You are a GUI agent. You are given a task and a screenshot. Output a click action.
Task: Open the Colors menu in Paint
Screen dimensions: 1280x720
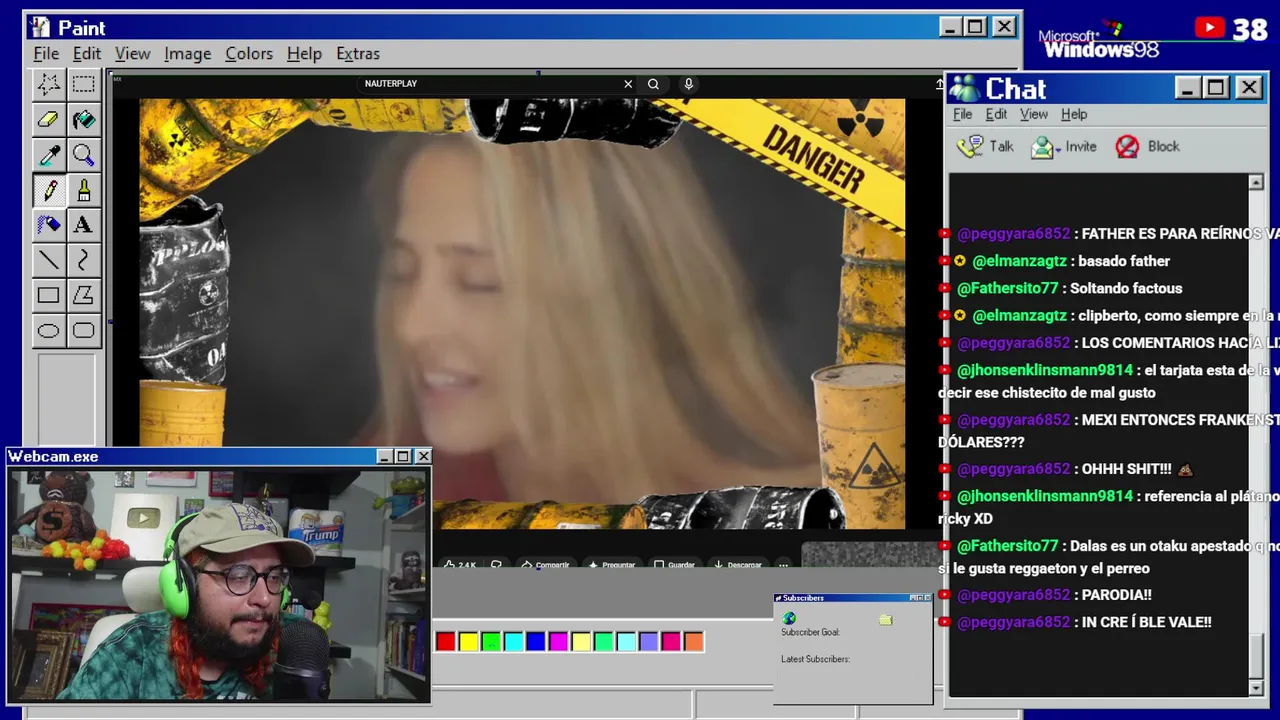[249, 54]
